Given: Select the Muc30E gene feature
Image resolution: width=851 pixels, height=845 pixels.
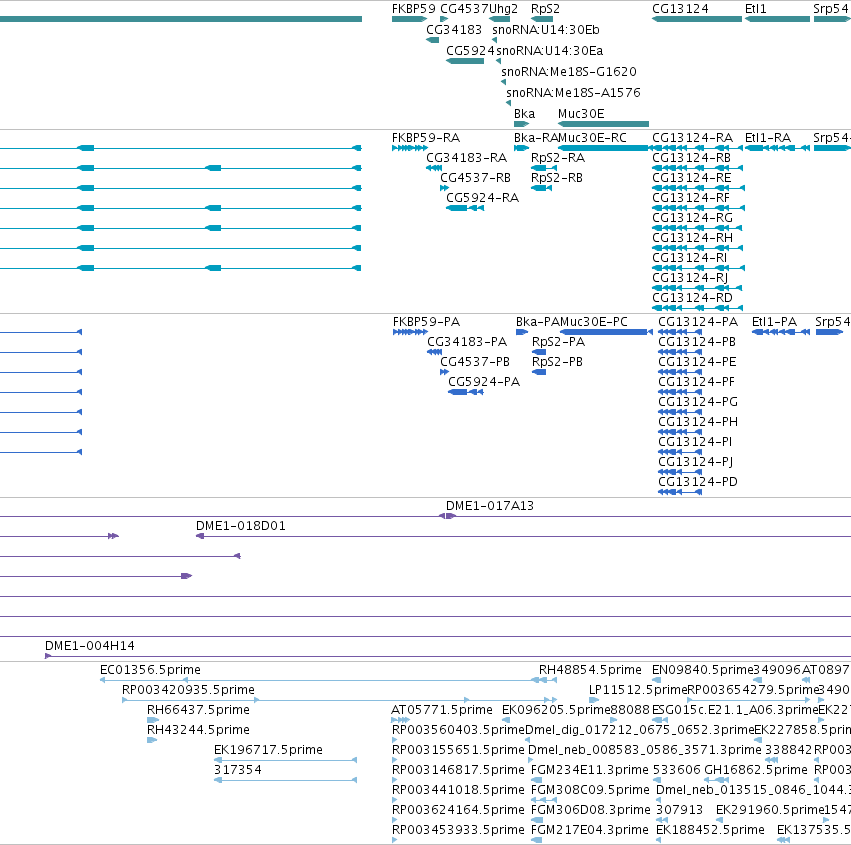Looking at the screenshot, I should tap(603, 124).
